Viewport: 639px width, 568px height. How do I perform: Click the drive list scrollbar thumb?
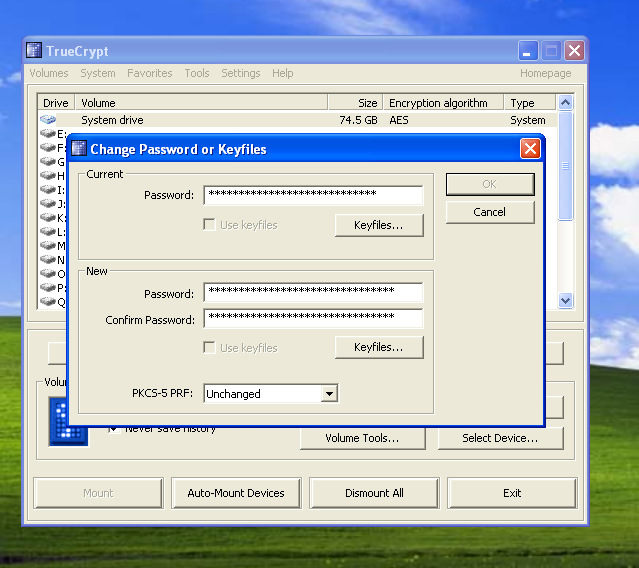[565, 166]
